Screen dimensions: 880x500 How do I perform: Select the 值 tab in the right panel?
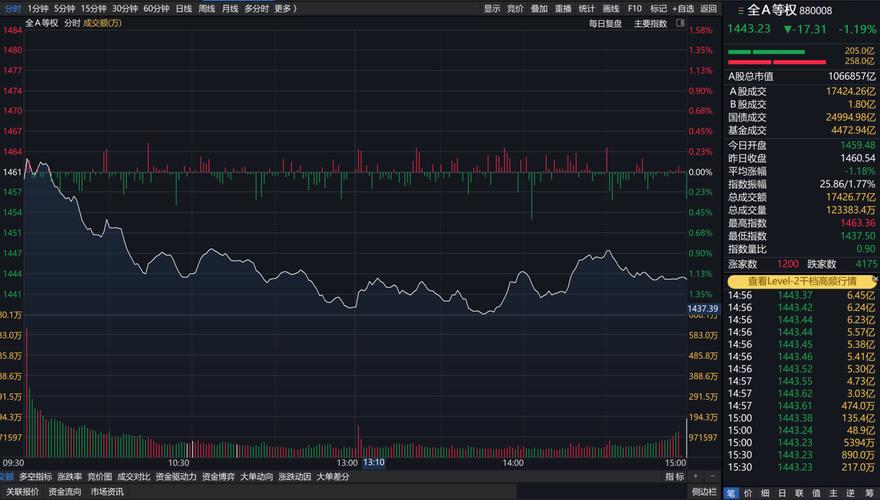pyautogui.click(x=816, y=493)
